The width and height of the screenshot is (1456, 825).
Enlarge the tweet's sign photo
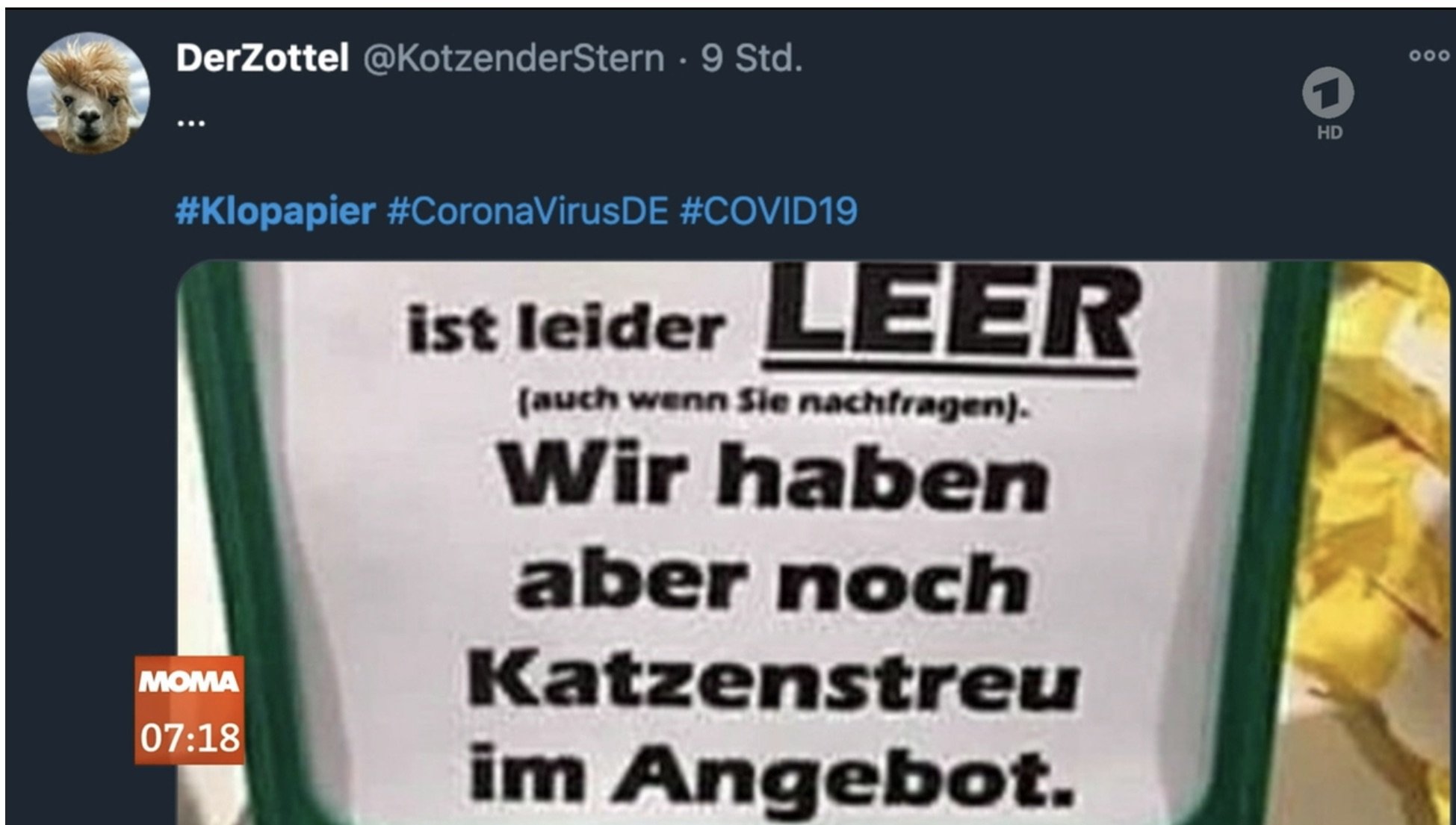(813, 542)
